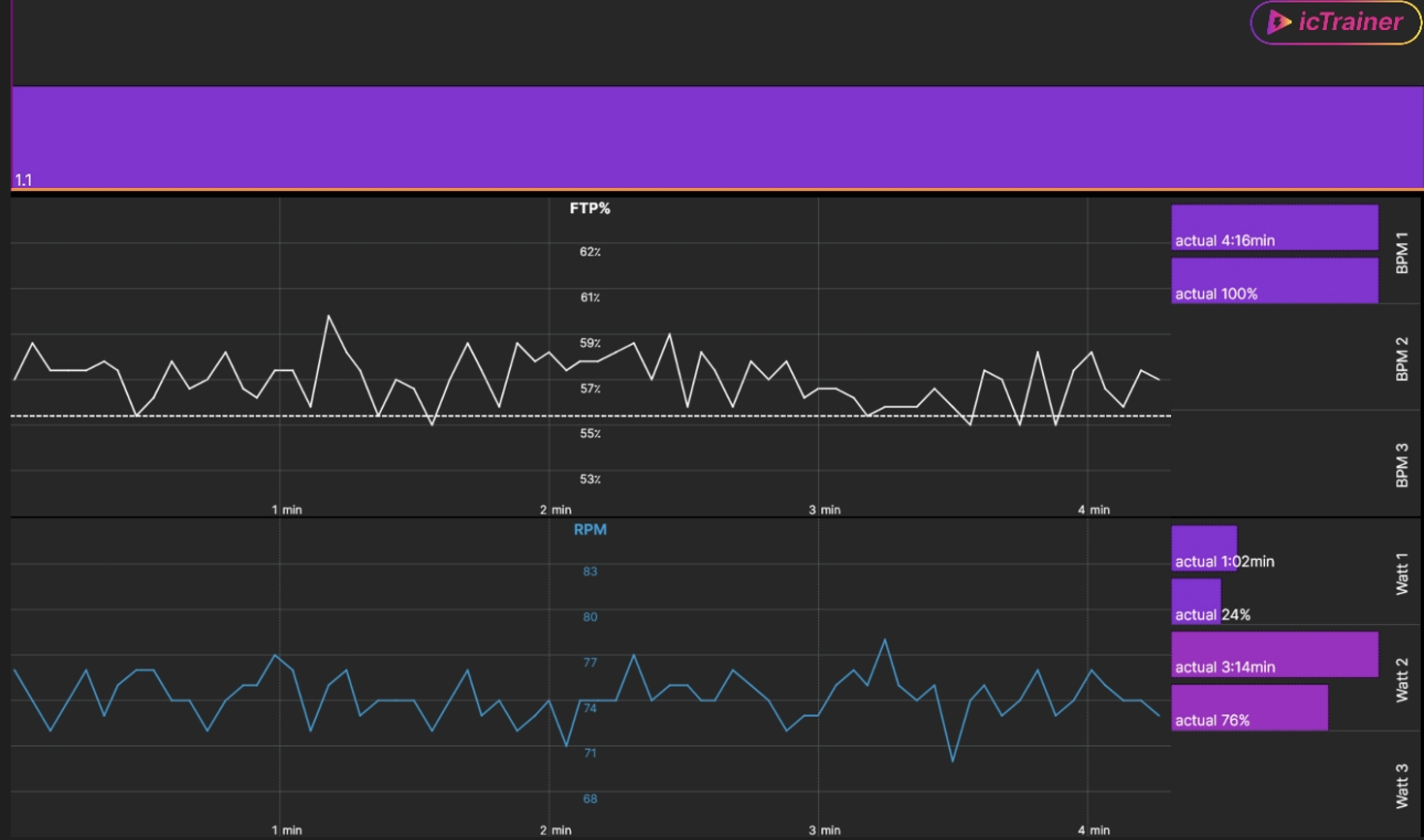Click '2 min' on FTP% chart axis

[x=555, y=510]
